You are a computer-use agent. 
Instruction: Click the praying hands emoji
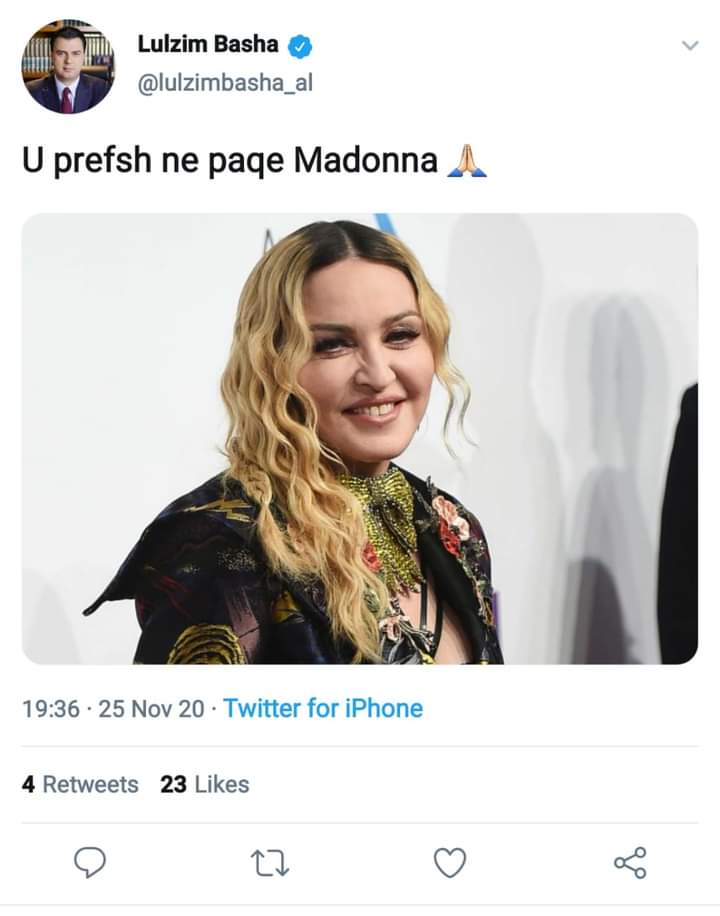pyautogui.click(x=466, y=160)
